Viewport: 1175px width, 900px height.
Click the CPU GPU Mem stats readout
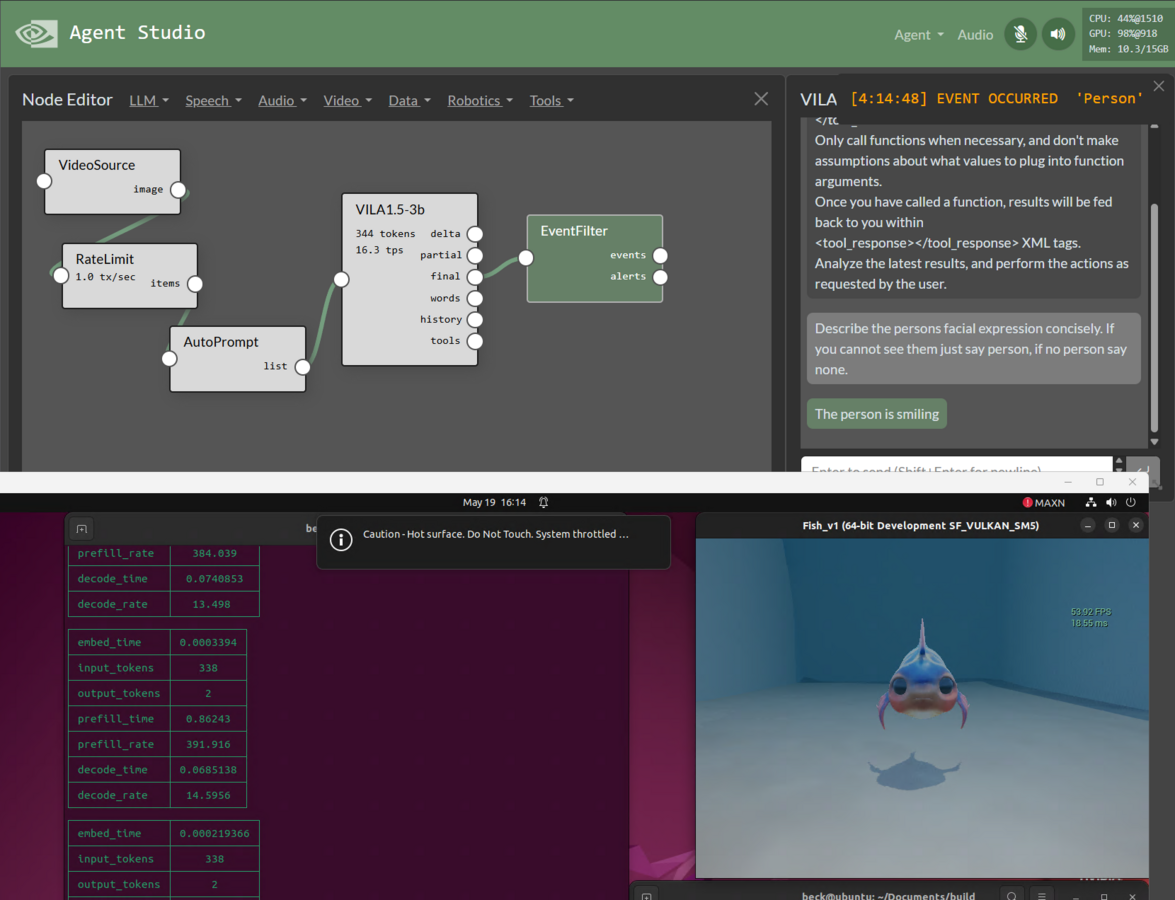pos(1127,34)
